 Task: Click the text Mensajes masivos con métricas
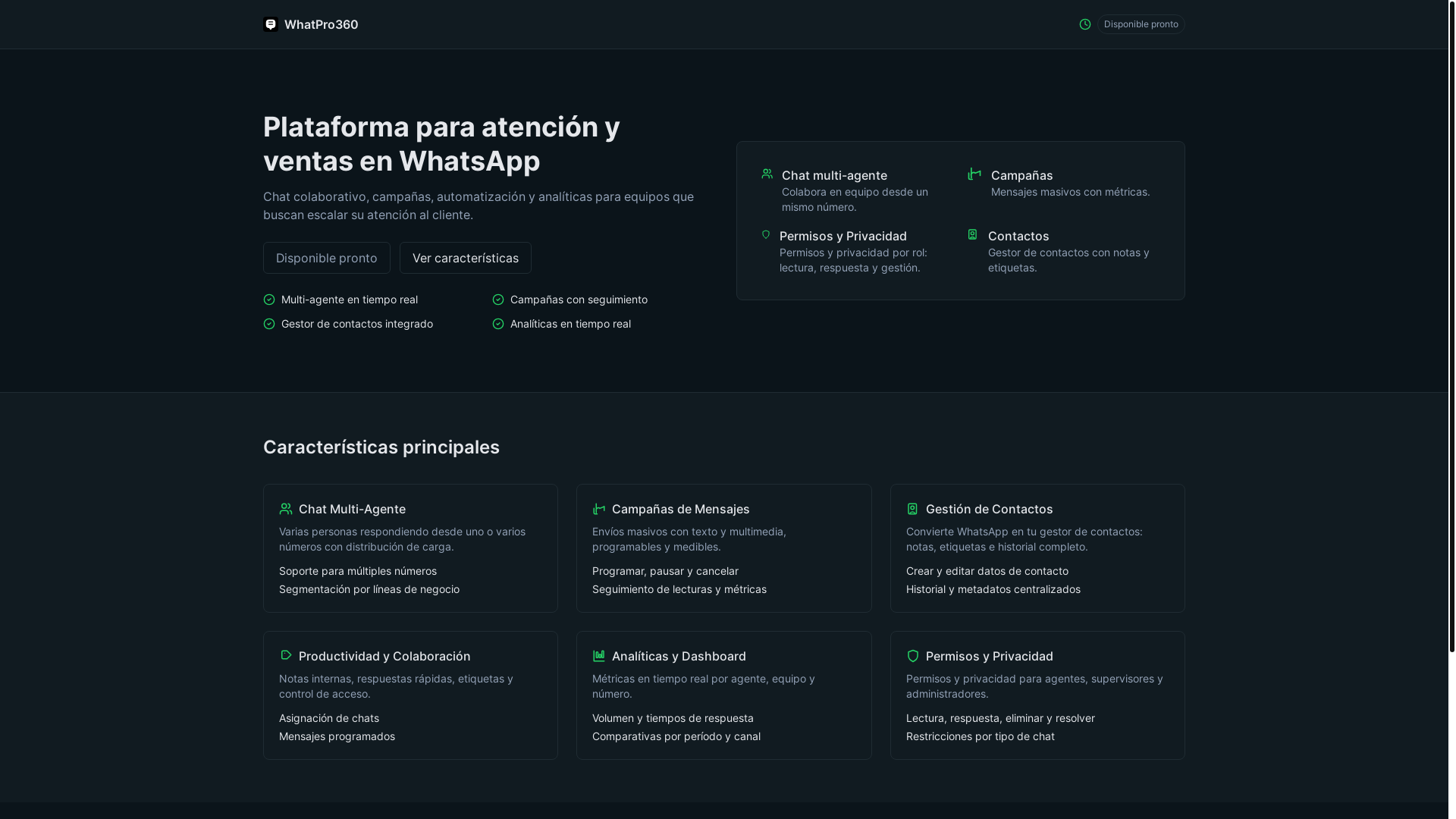1071,192
